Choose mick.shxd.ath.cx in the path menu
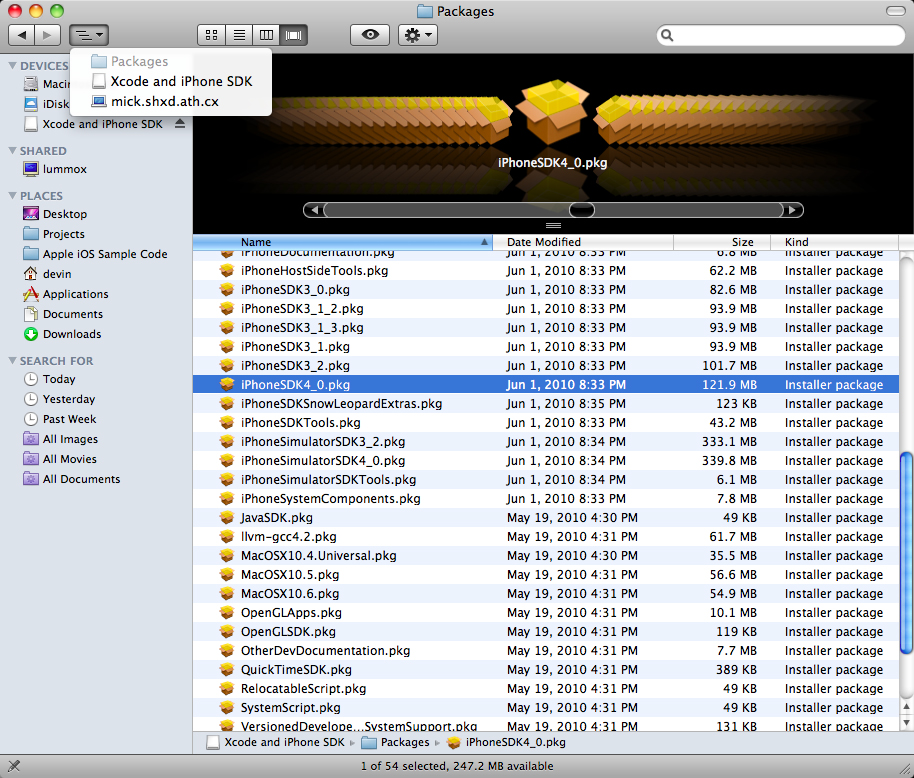The height and width of the screenshot is (778, 914). tap(164, 101)
